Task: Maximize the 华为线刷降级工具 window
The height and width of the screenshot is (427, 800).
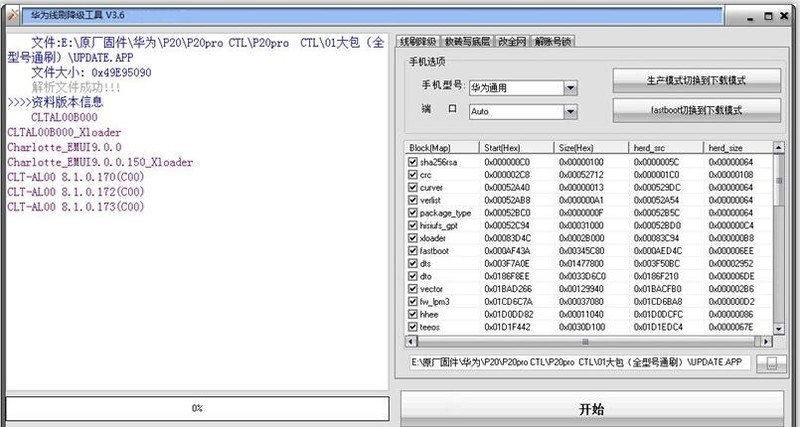Action: pos(768,16)
